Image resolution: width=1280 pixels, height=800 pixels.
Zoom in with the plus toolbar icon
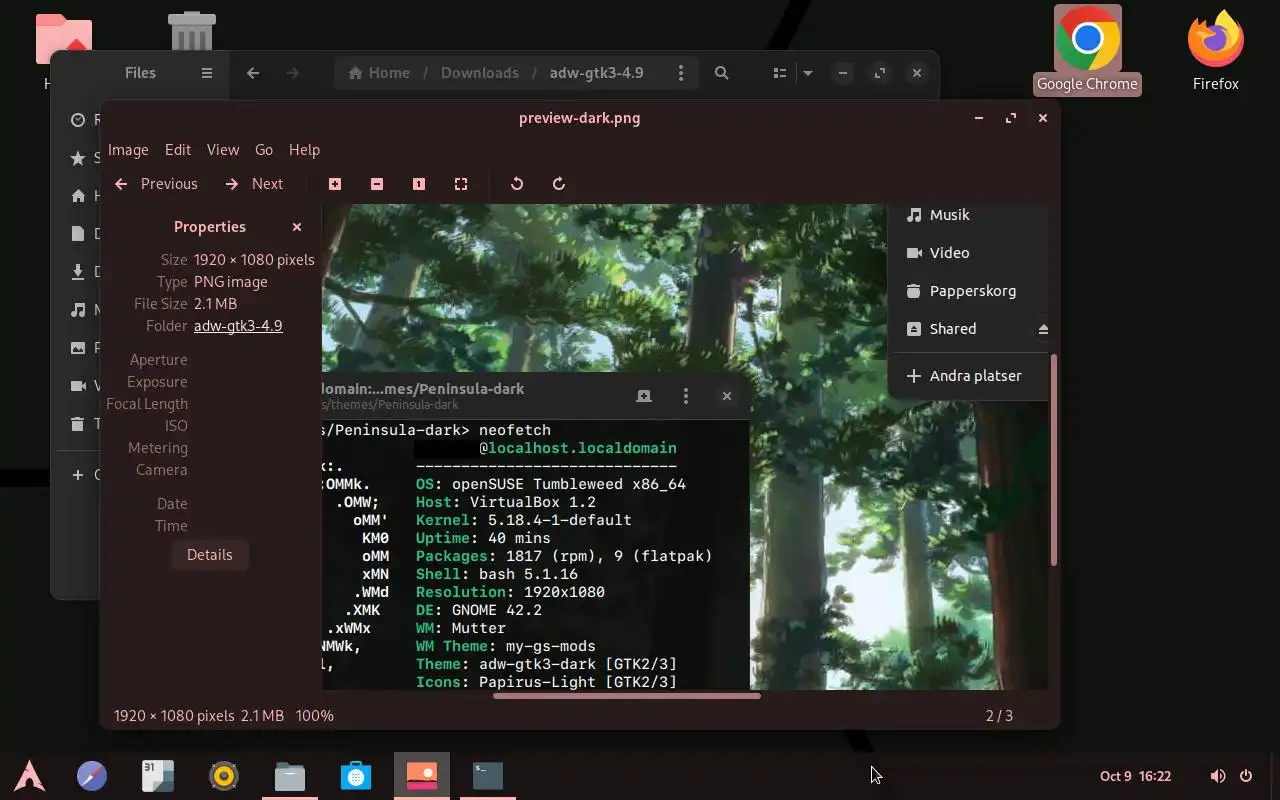[335, 184]
